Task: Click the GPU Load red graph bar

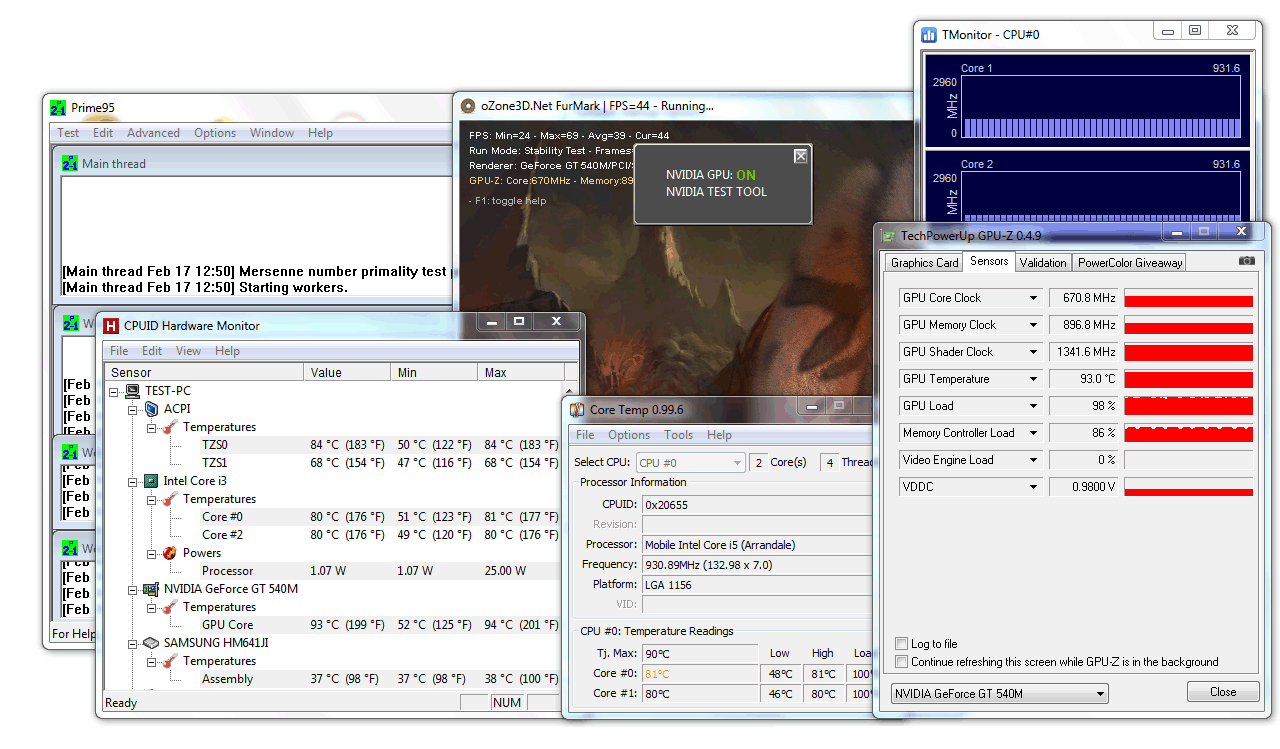Action: click(1188, 406)
